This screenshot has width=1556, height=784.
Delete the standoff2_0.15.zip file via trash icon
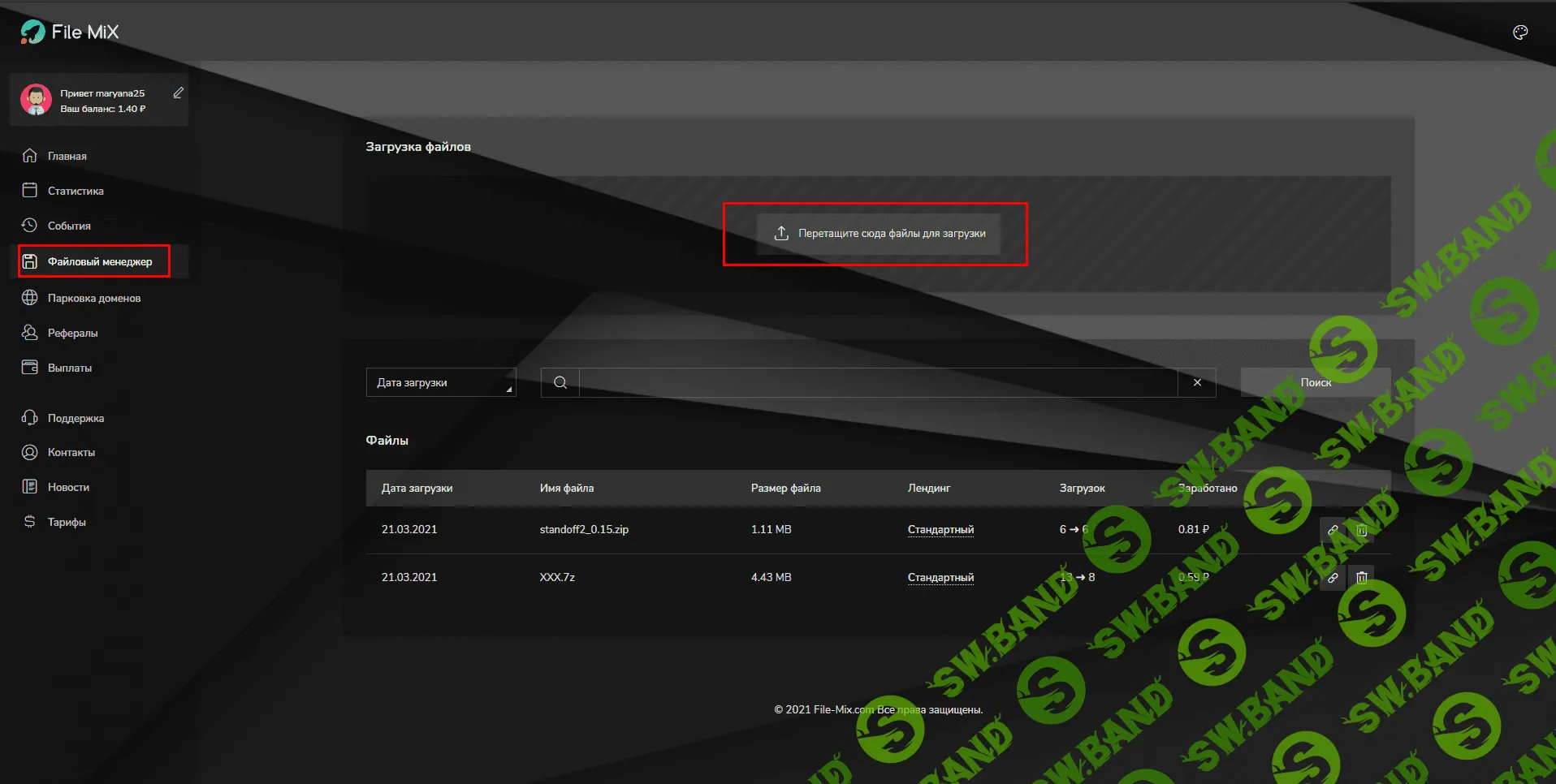coord(1362,530)
